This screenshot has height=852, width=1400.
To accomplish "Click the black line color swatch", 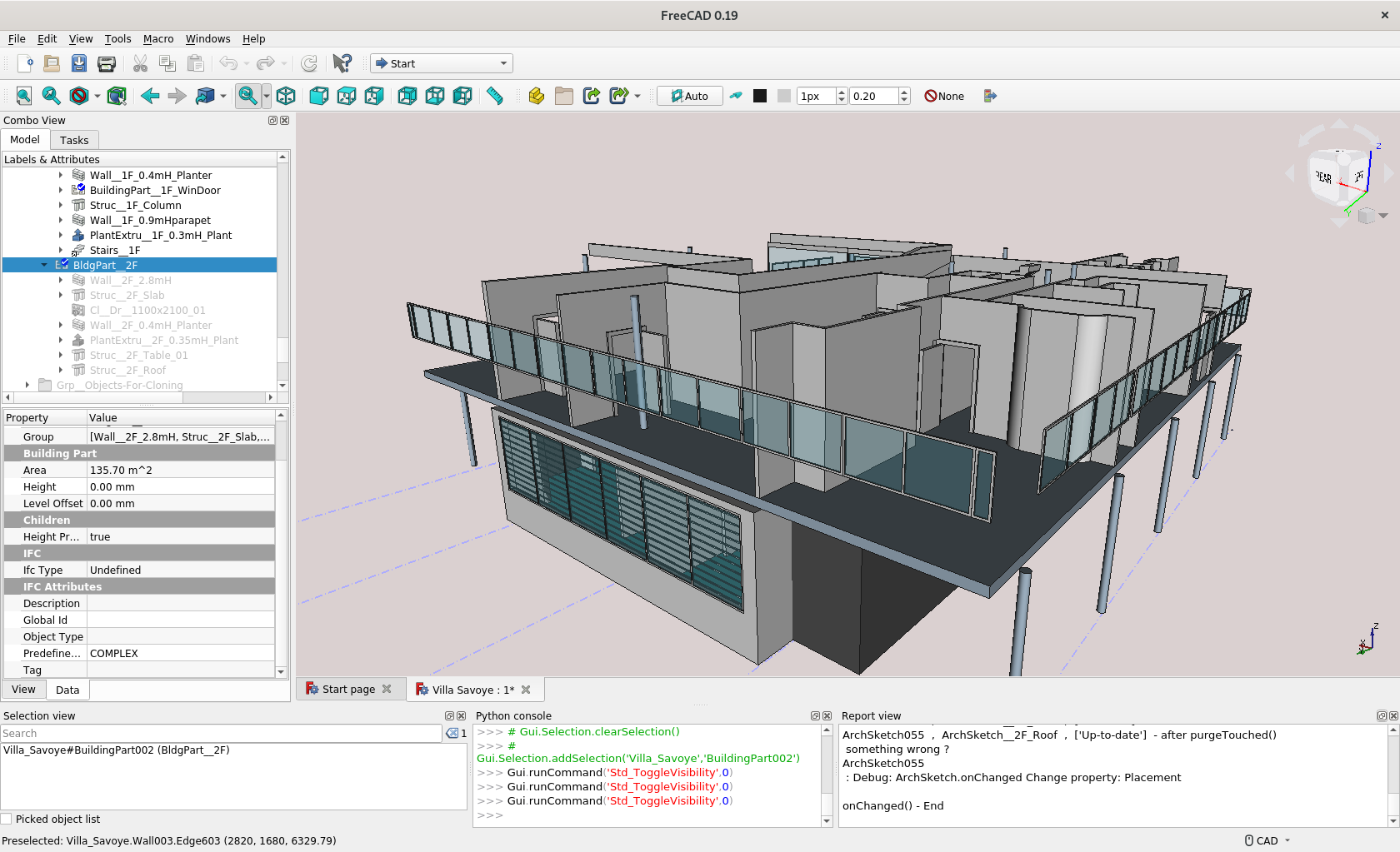I will pyautogui.click(x=760, y=96).
